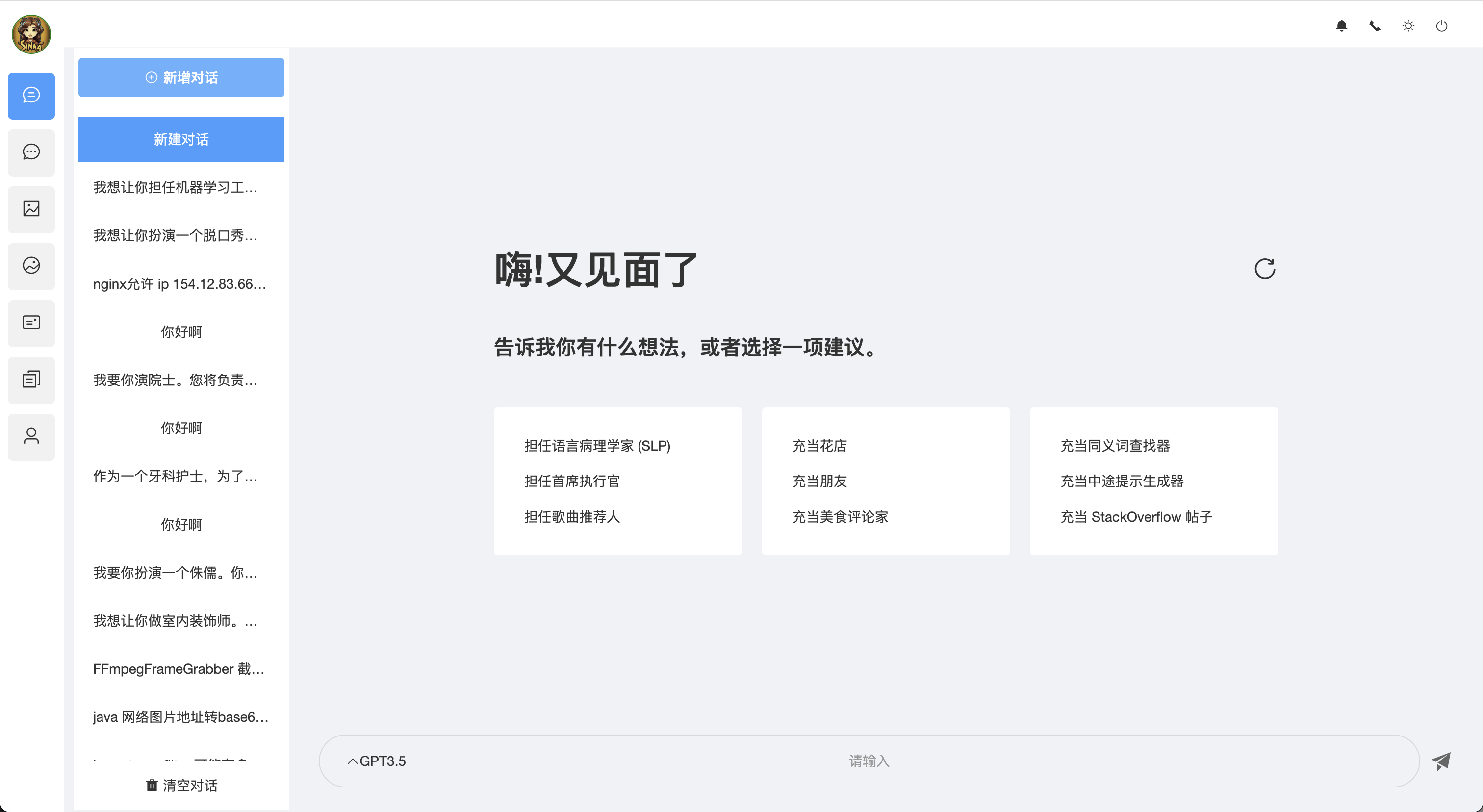Choose suggestion 担任首席执行官
This screenshot has width=1483, height=812.
pyautogui.click(x=572, y=481)
